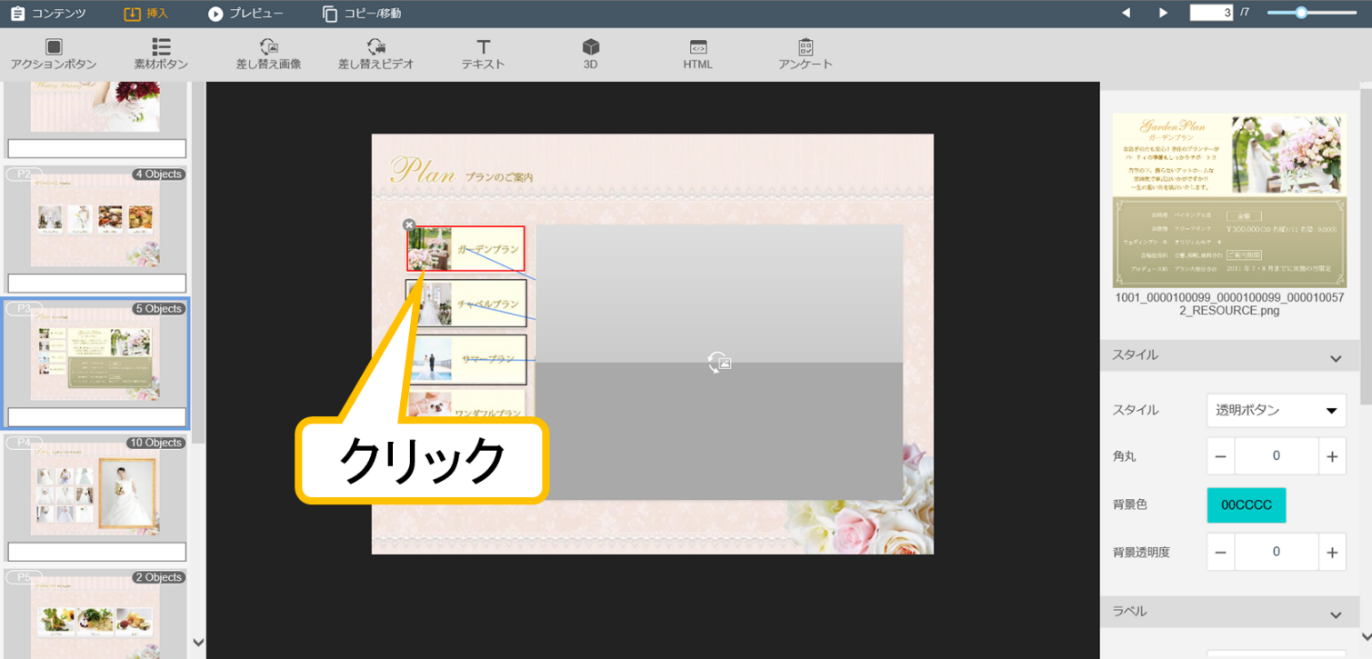Insert an Action Button (アクションボタン)
Image resolution: width=1372 pixels, height=659 pixels.
click(53, 54)
